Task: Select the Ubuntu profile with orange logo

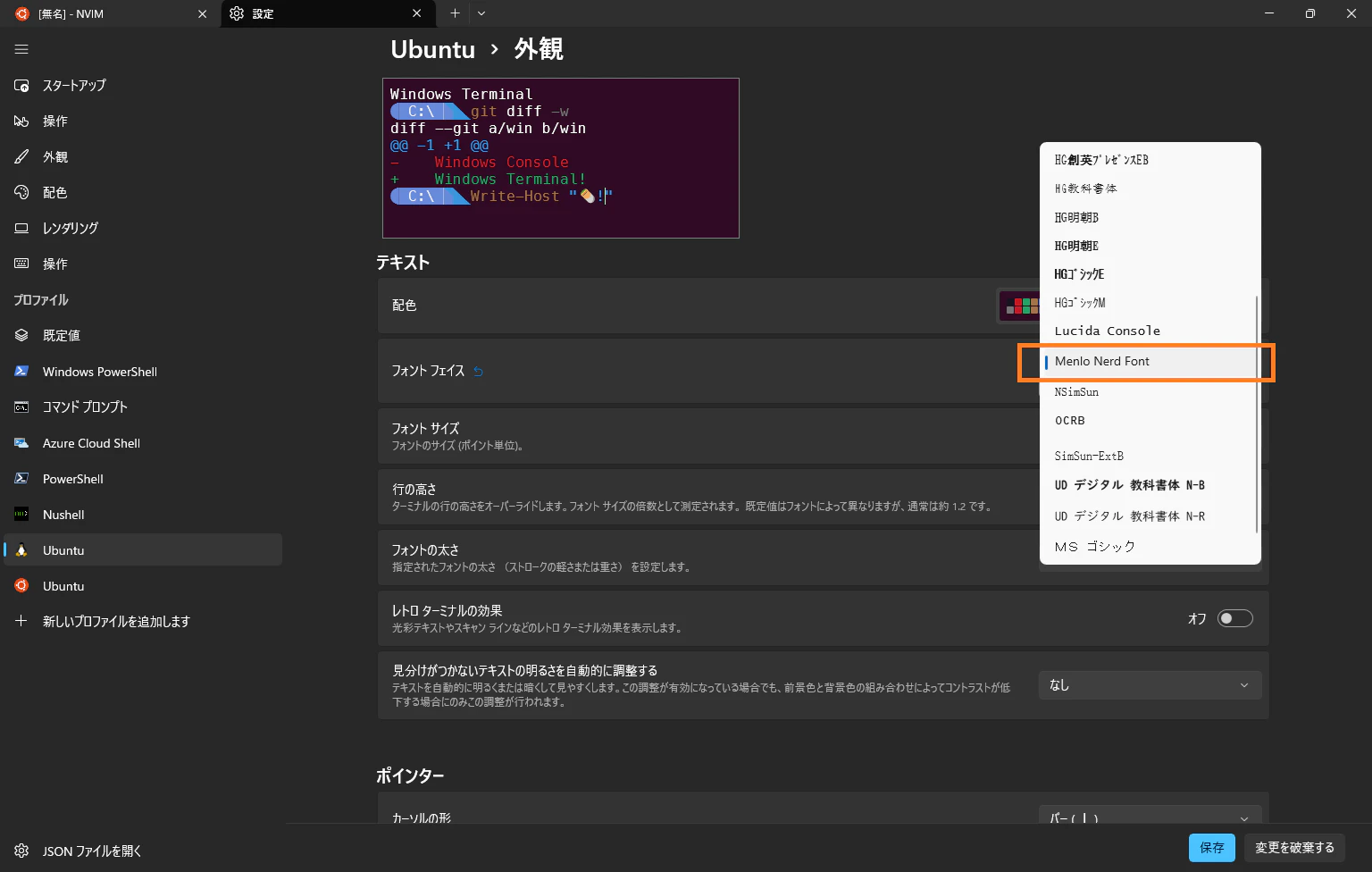Action: 143,585
